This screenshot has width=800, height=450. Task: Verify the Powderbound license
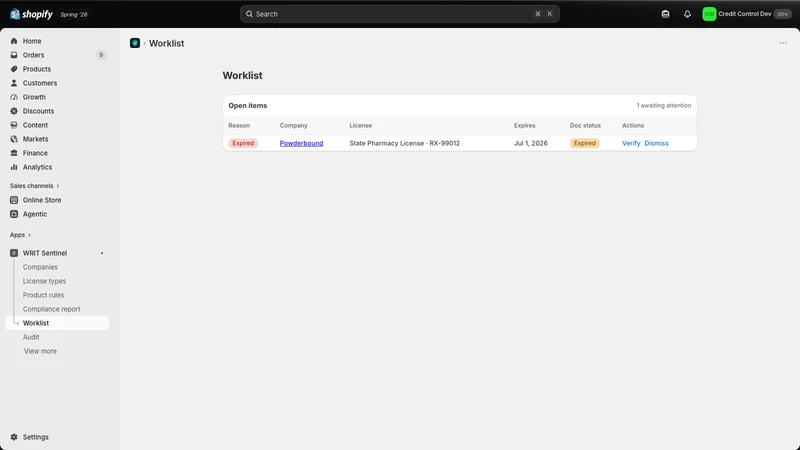631,143
